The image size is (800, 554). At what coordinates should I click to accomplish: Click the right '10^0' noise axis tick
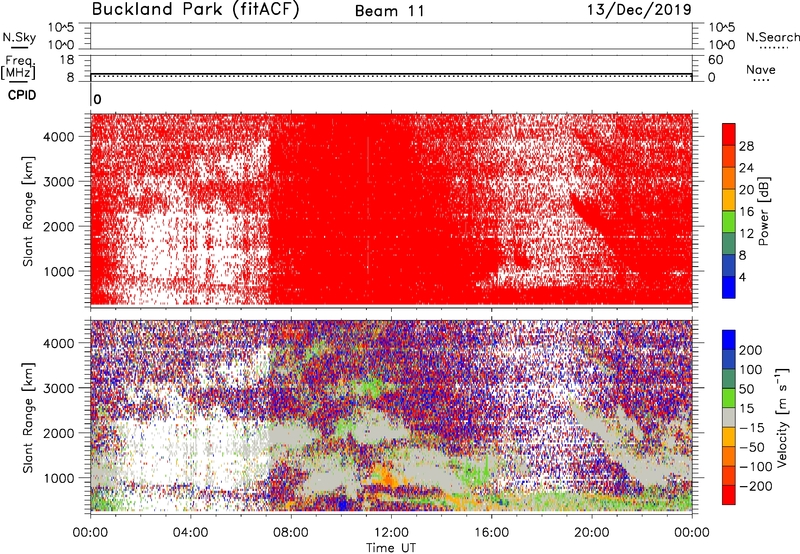point(722,45)
